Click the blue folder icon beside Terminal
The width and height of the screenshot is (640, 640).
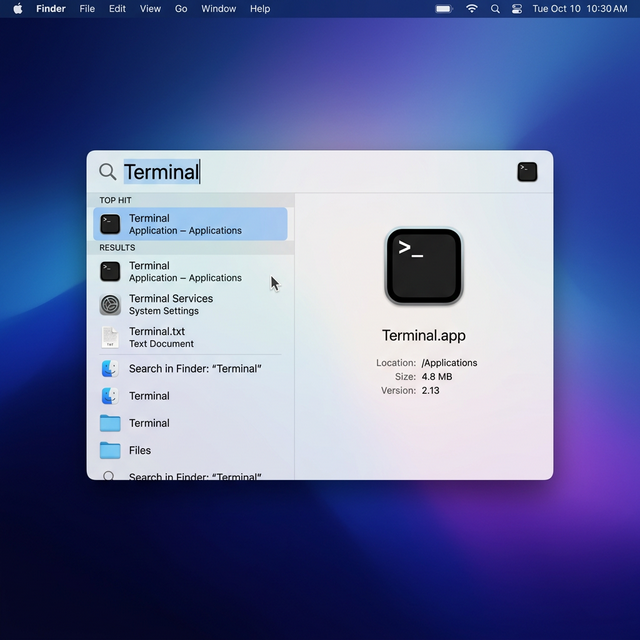(110, 423)
